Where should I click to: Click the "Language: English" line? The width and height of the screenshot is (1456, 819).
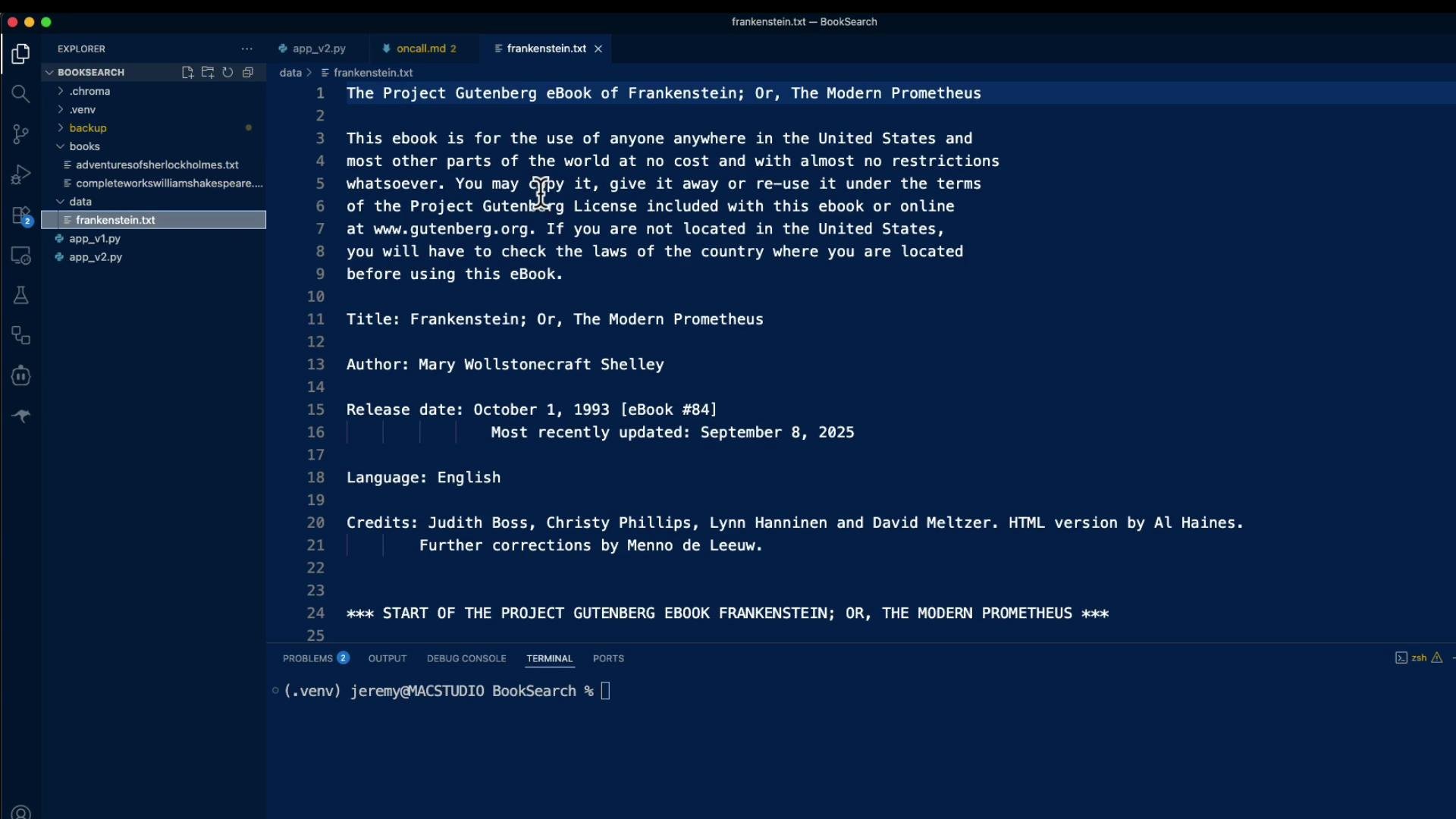point(423,478)
